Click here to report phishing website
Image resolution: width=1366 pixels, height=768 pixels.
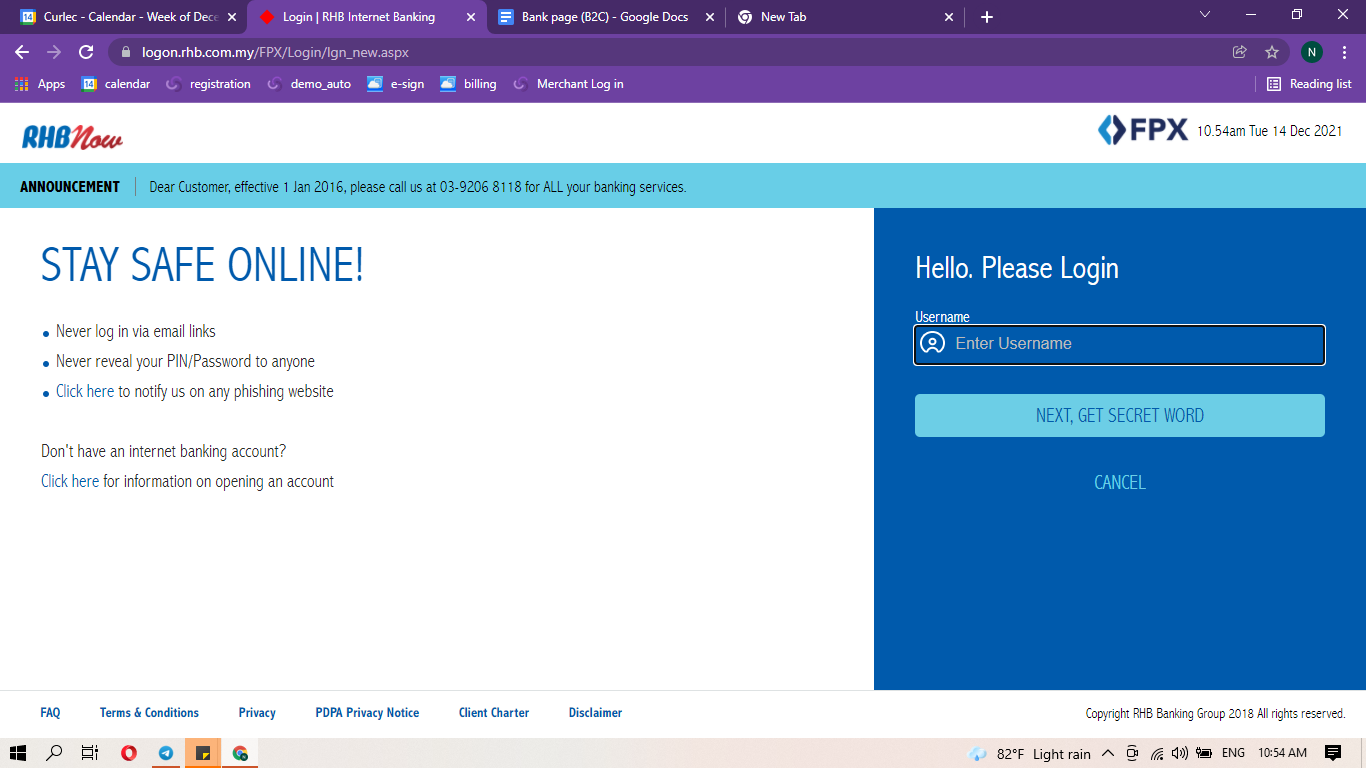tap(85, 391)
